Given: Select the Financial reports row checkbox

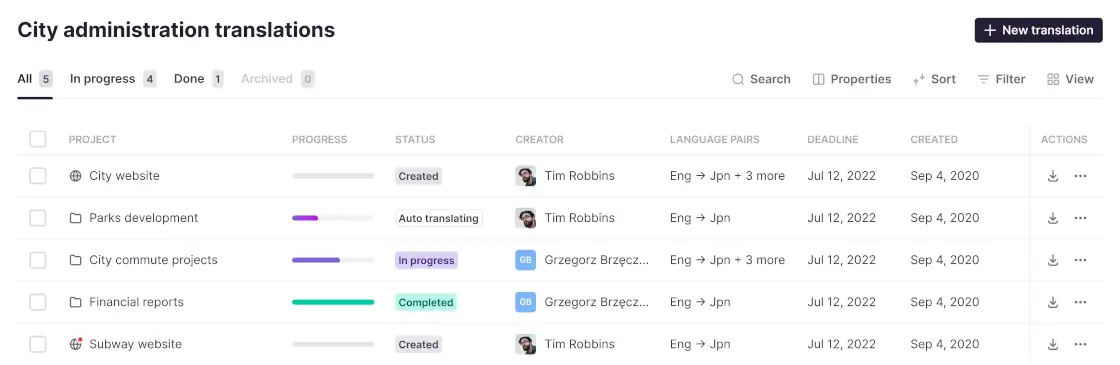Looking at the screenshot, I should pyautogui.click(x=38, y=302).
